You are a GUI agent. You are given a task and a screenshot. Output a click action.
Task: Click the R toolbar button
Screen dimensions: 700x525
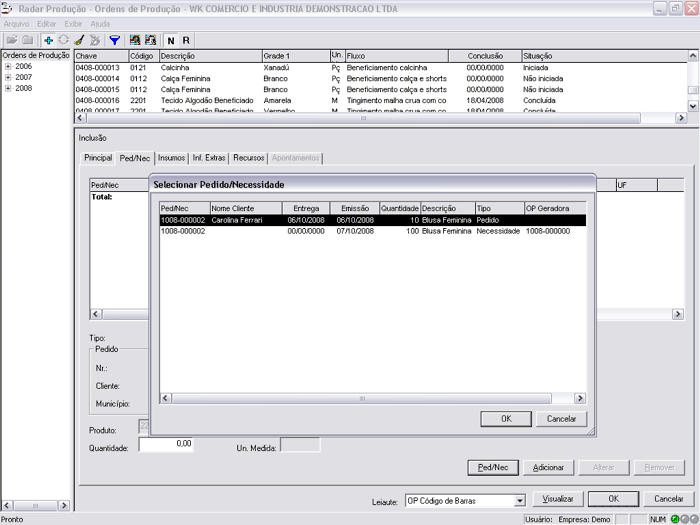pyautogui.click(x=186, y=40)
